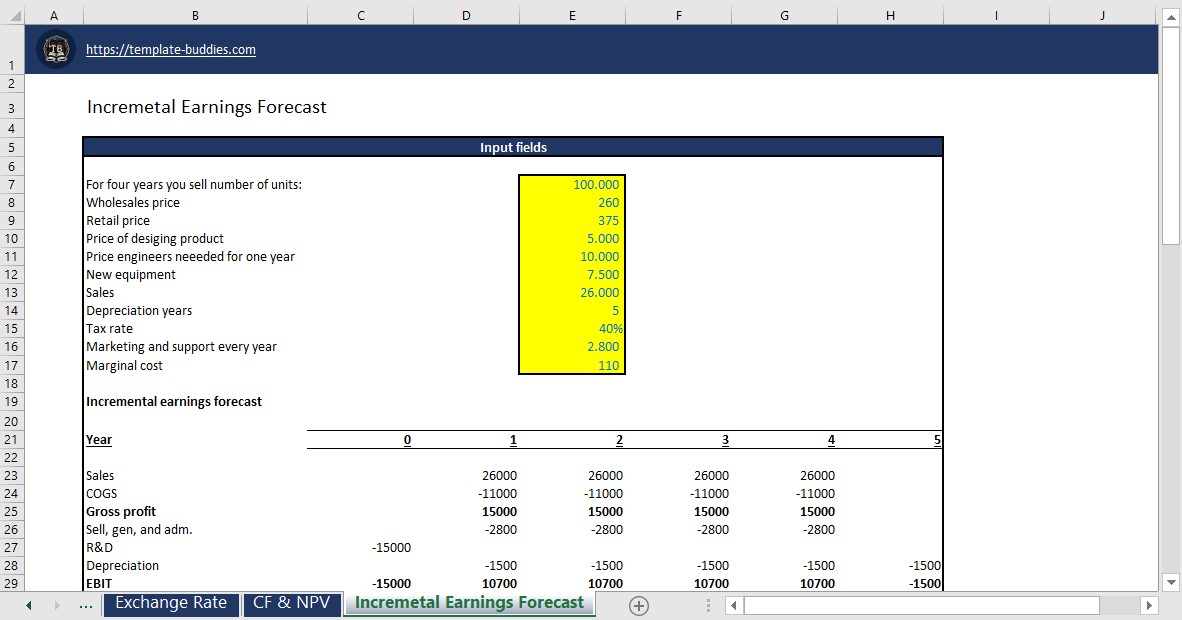Switch to the CF & NPV sheet tab
1182x620 pixels.
pyautogui.click(x=292, y=603)
